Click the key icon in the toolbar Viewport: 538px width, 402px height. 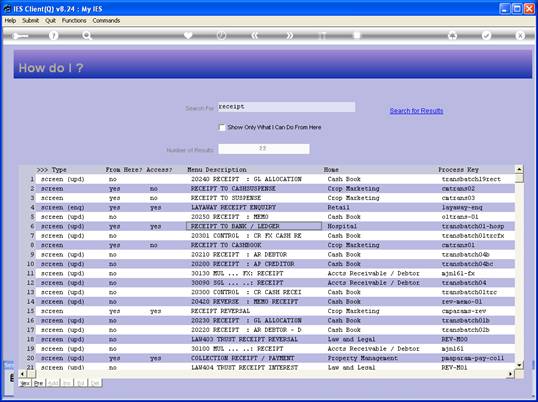point(21,36)
